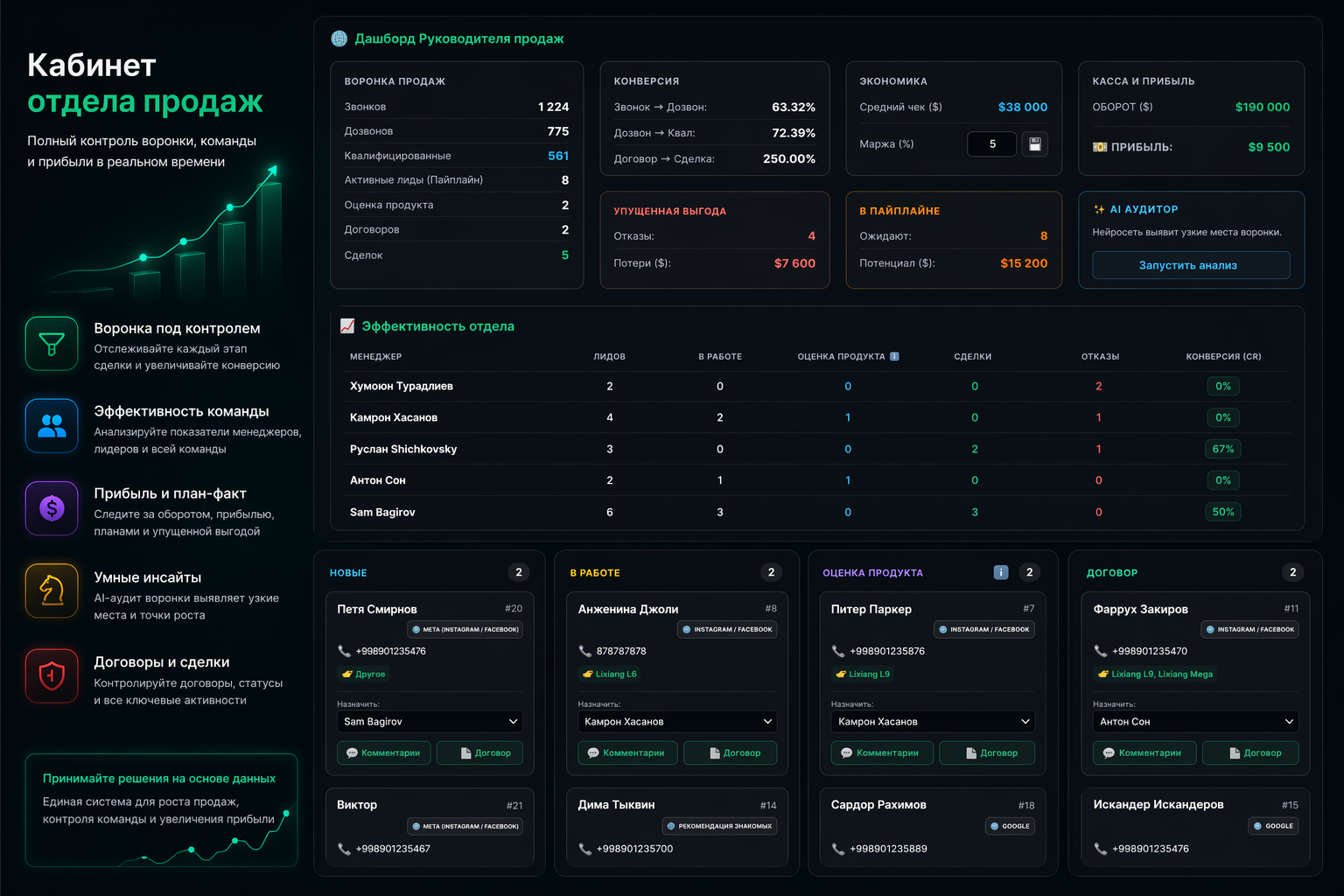Open assignee dropdown showing Антон Сон
This screenshot has width=1344, height=896.
(1195, 722)
